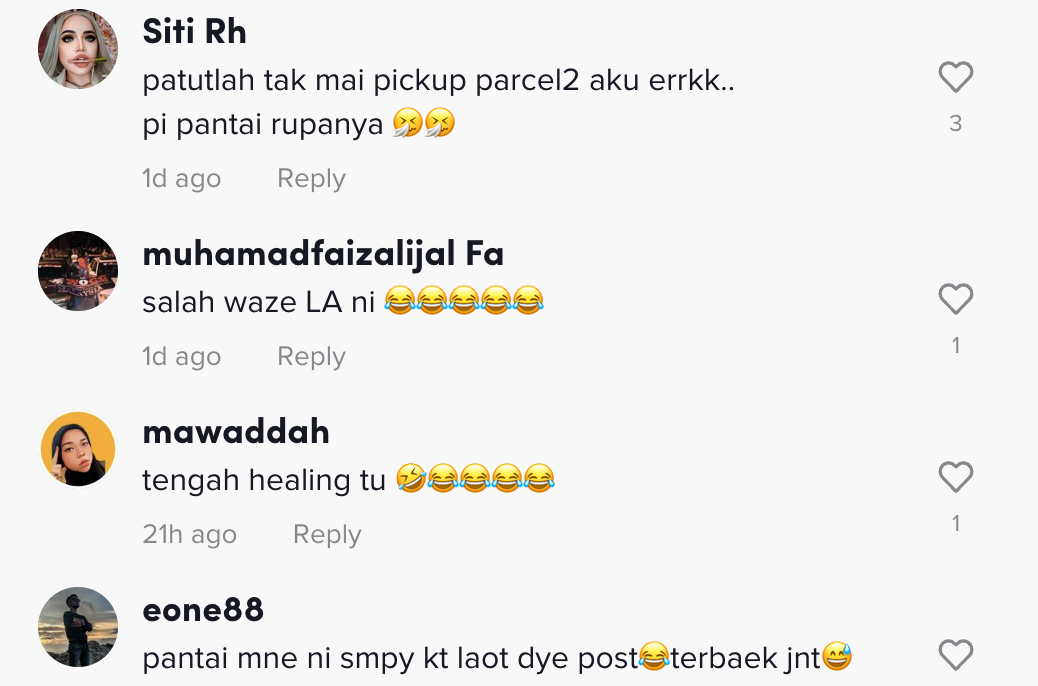Like muhamadfaizalijal Fa's comment heart
Screen dimensions: 1038x686
click(x=955, y=299)
